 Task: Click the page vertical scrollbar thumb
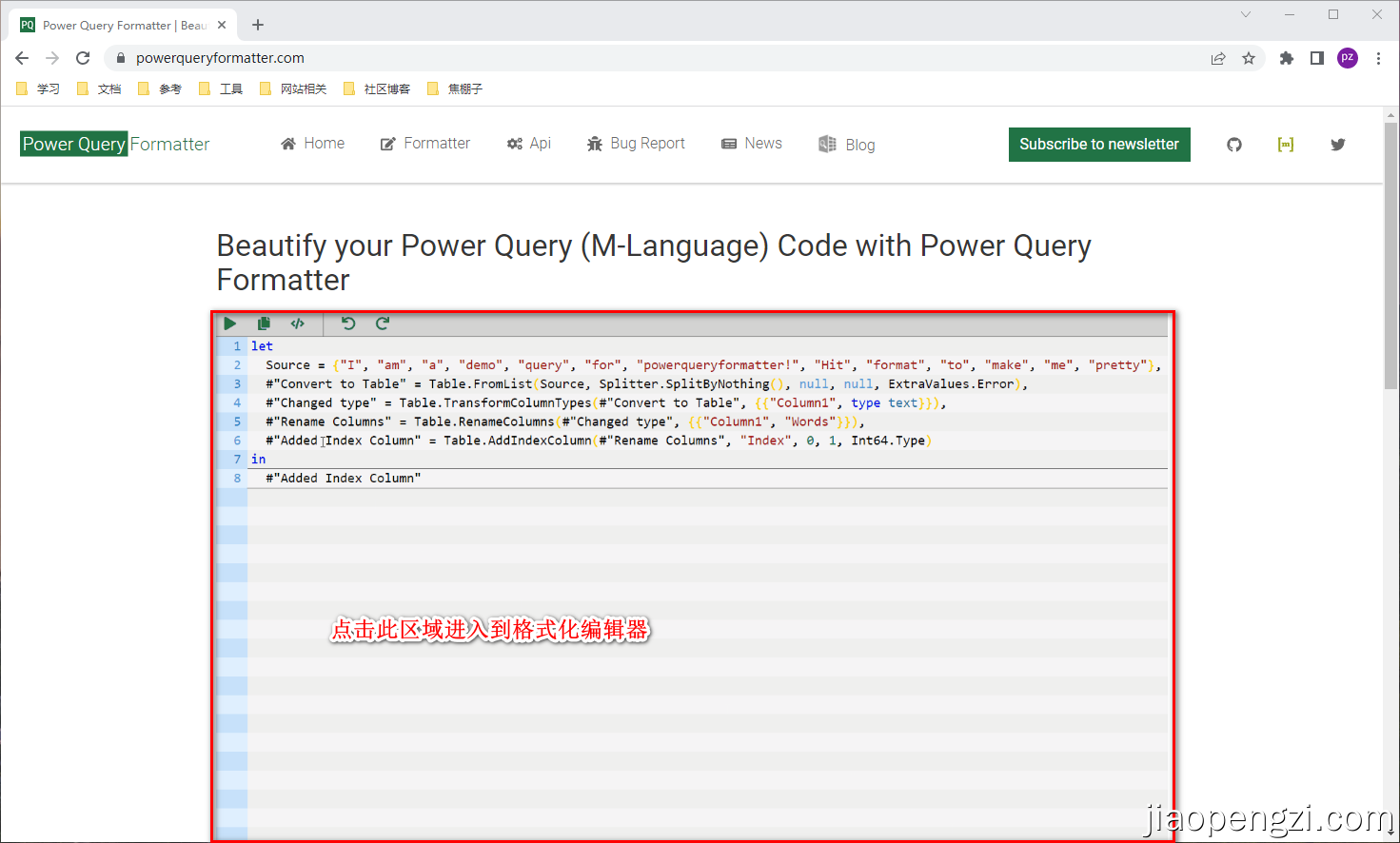tap(1391, 255)
